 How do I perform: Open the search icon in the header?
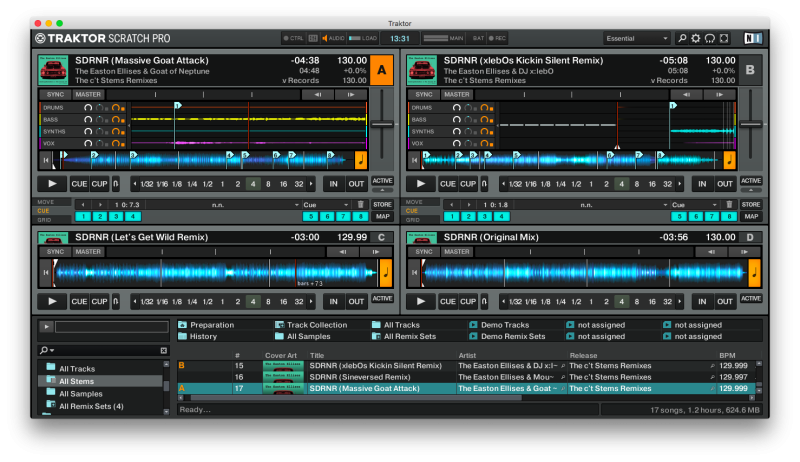pyautogui.click(x=682, y=38)
